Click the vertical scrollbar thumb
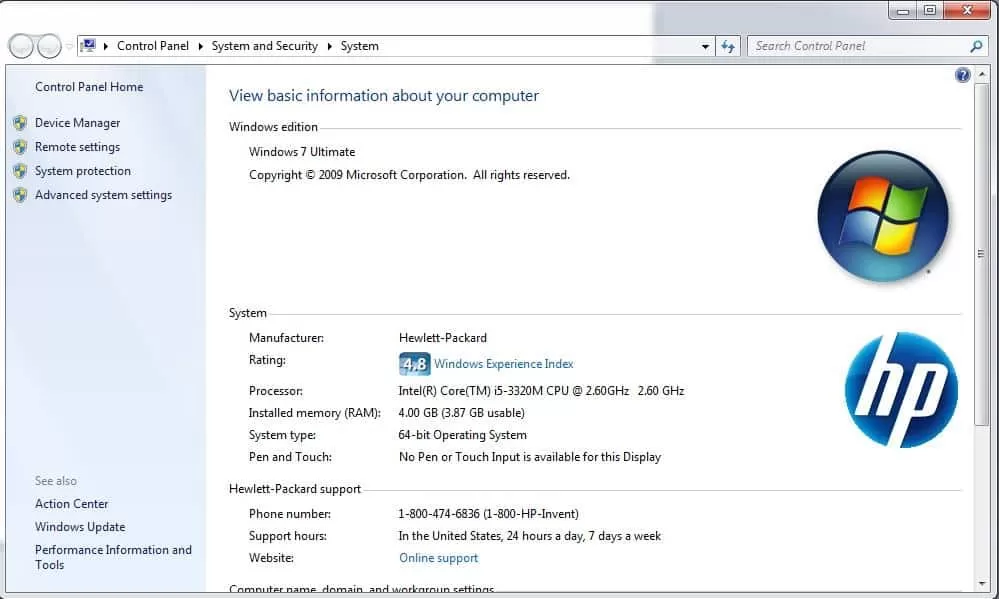This screenshot has height=599, width=999. (982, 254)
